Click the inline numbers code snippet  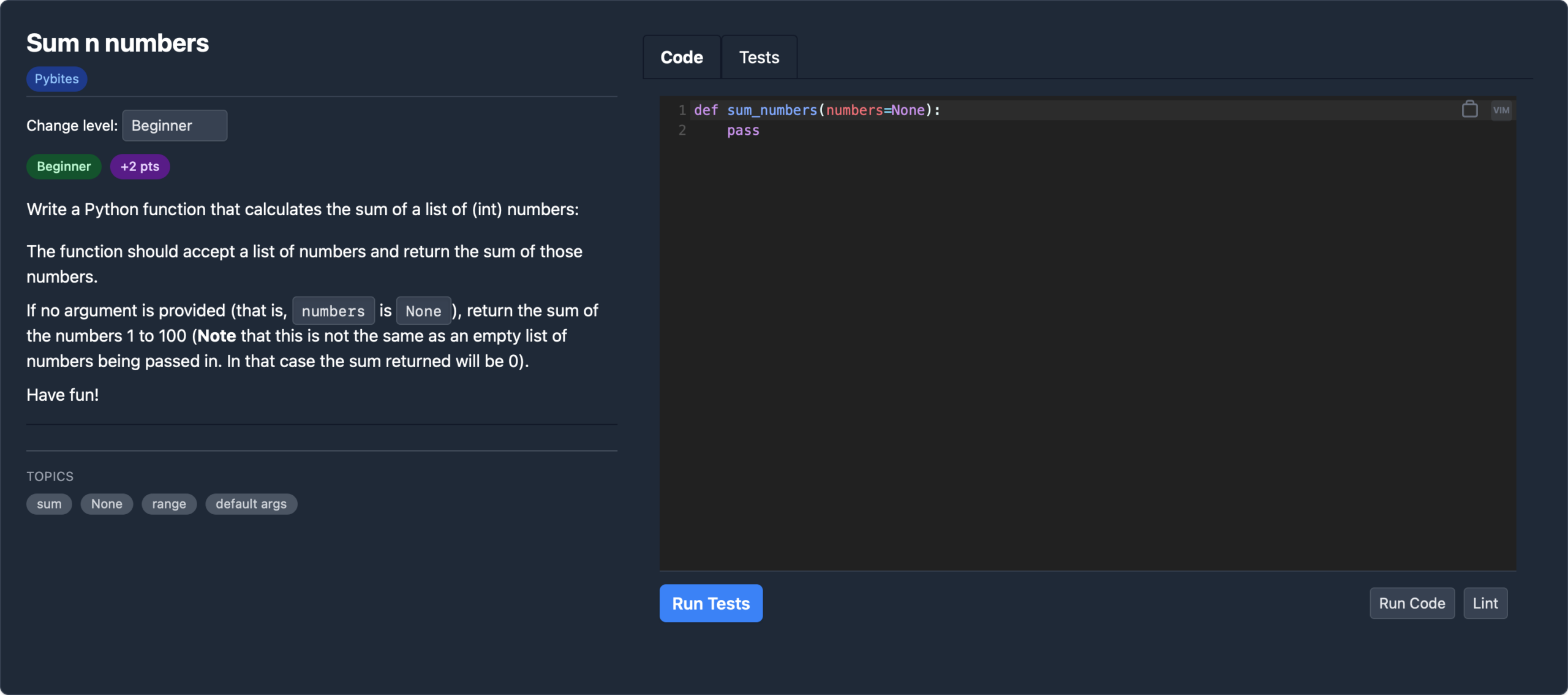click(x=333, y=311)
